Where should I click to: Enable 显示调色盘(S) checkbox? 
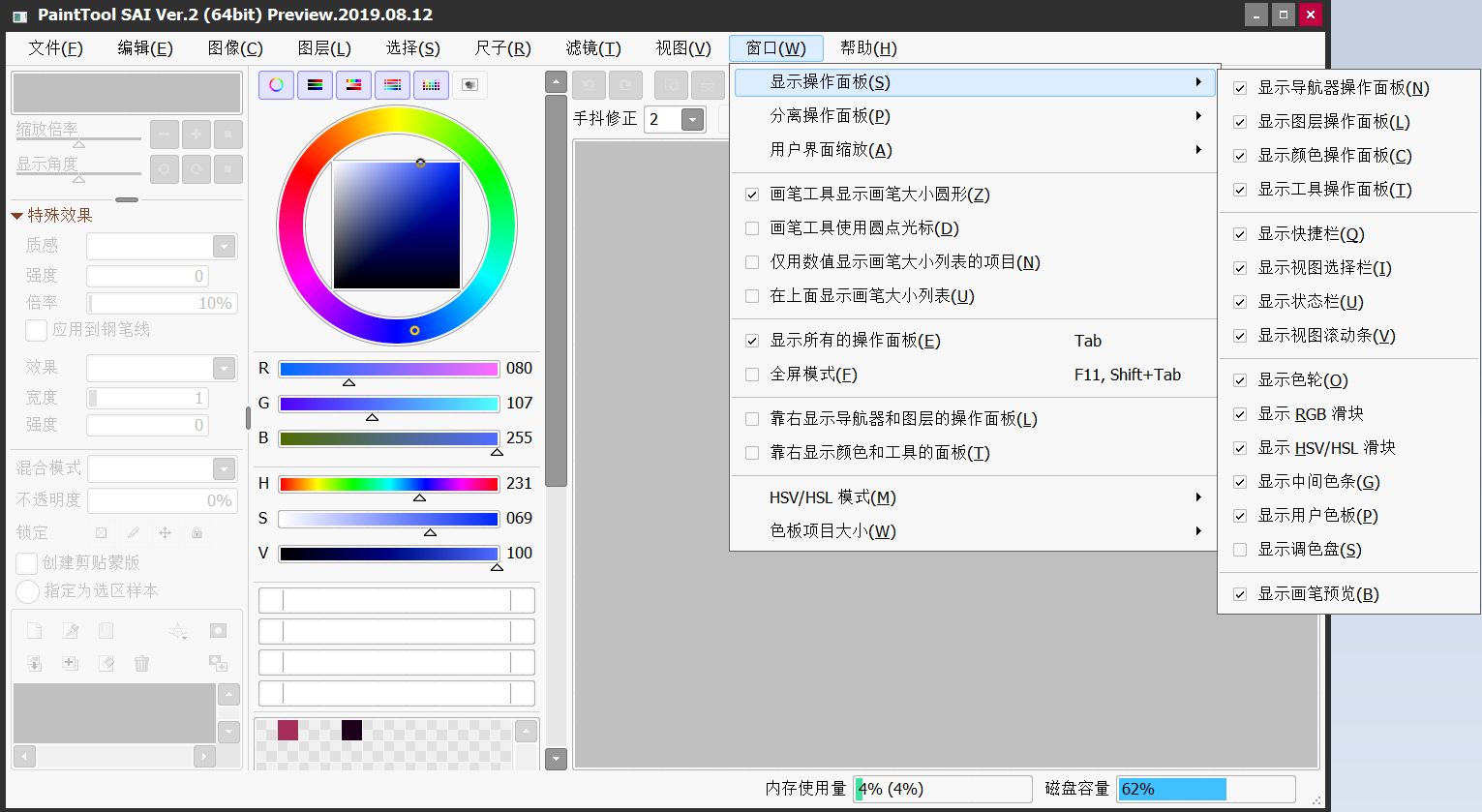(x=1240, y=550)
